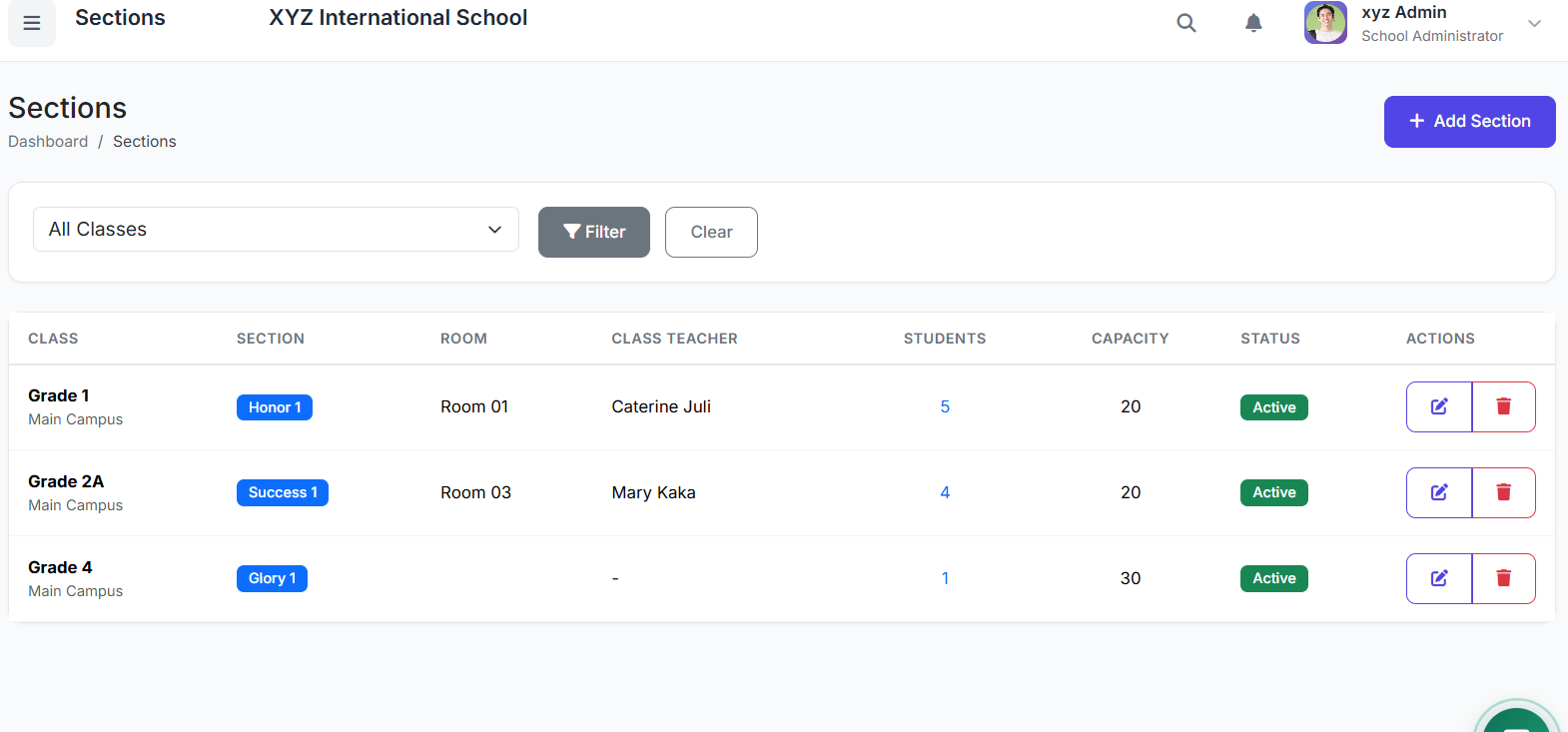Click the Active status badge for Grade 2A
The width and height of the screenshot is (1568, 732).
(1274, 492)
